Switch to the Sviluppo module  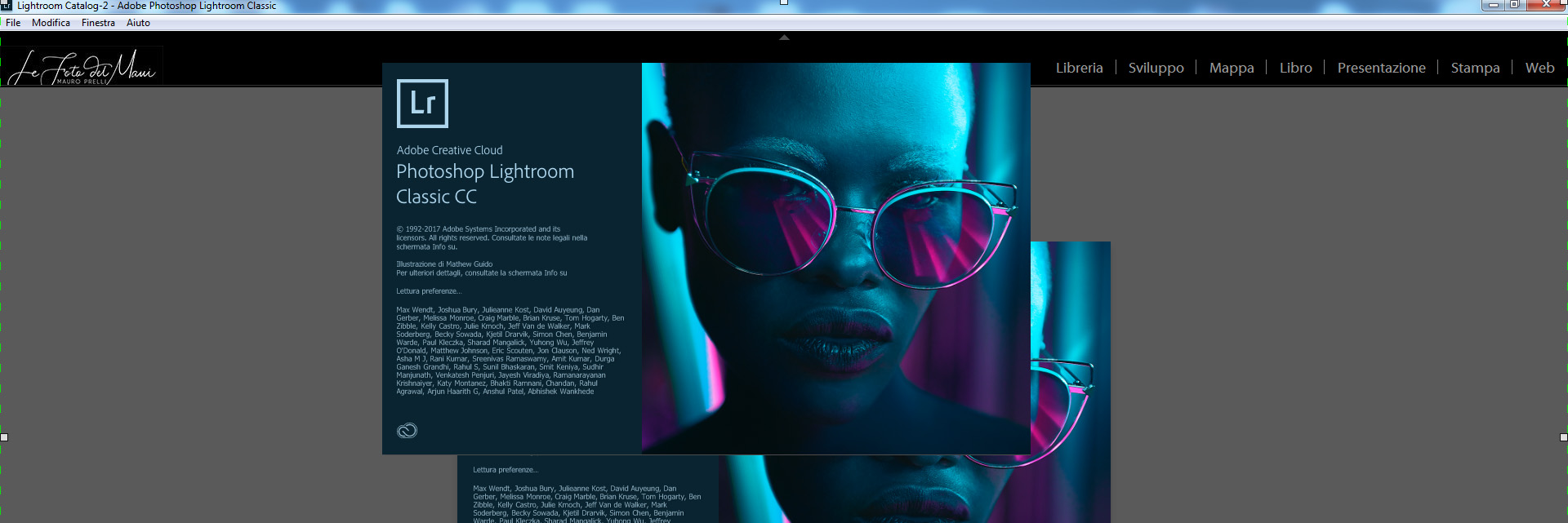[1156, 68]
